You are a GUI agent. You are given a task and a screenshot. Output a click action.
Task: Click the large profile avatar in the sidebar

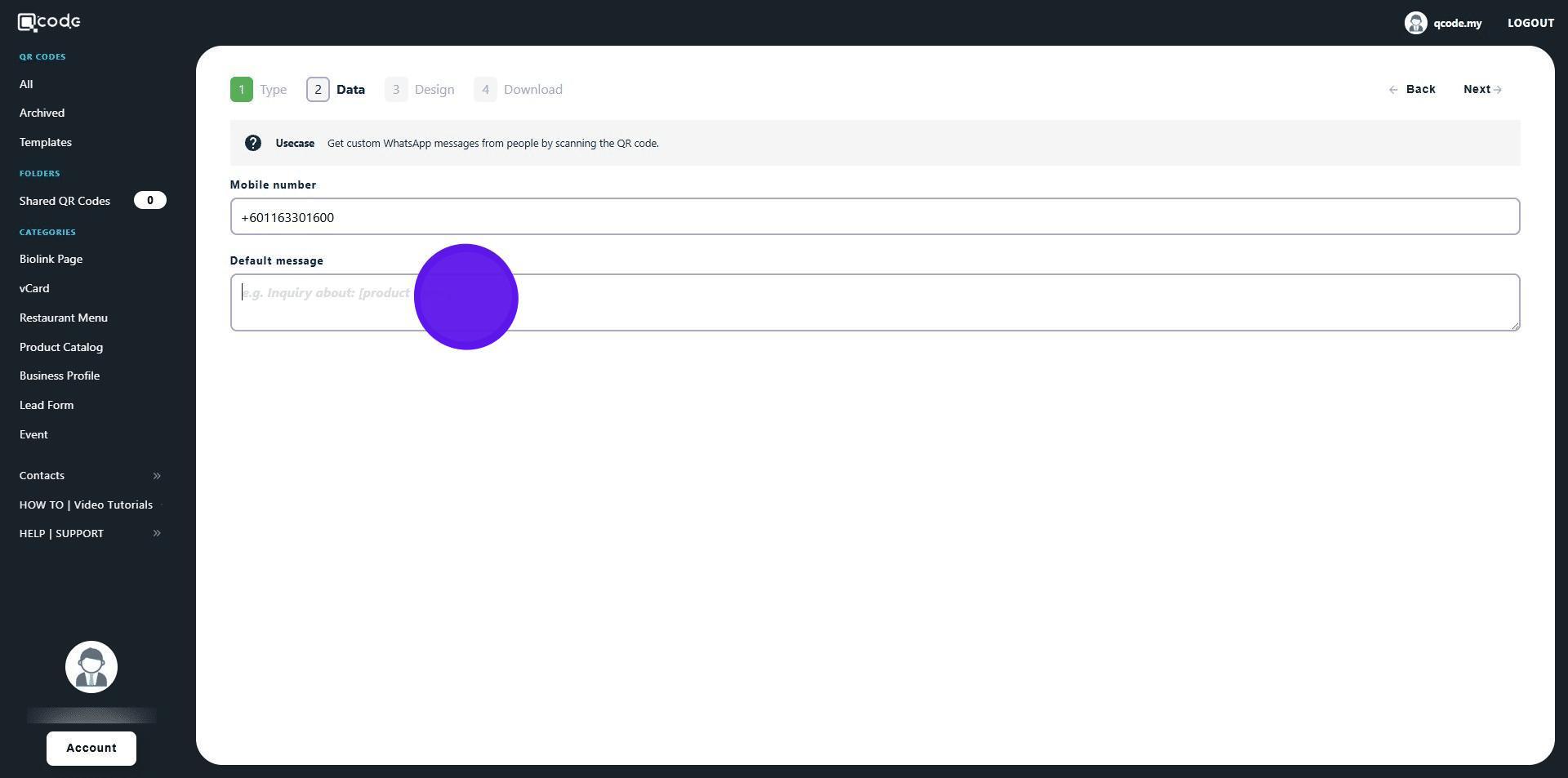pos(91,667)
